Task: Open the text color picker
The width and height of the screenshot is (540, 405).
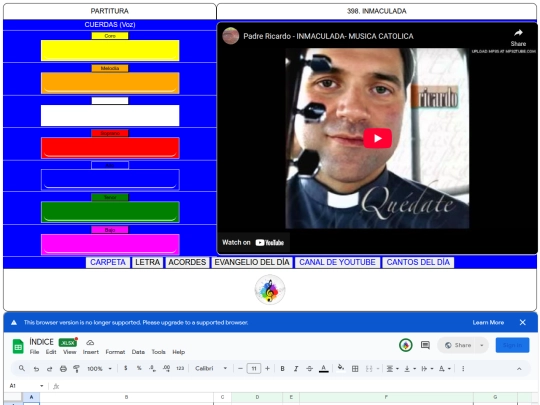Action: [323, 368]
